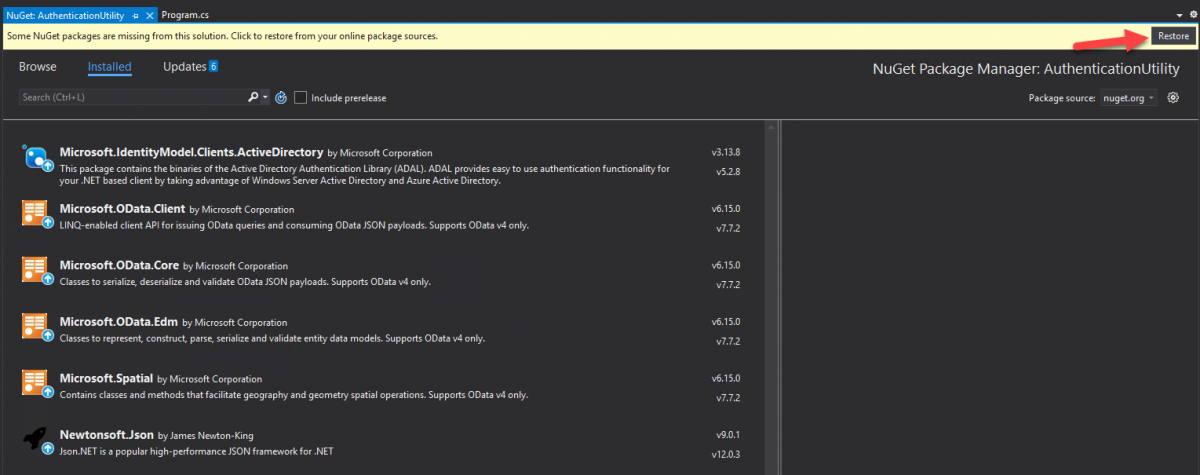Click the Restore button
This screenshot has width=1200, height=475.
click(1172, 36)
